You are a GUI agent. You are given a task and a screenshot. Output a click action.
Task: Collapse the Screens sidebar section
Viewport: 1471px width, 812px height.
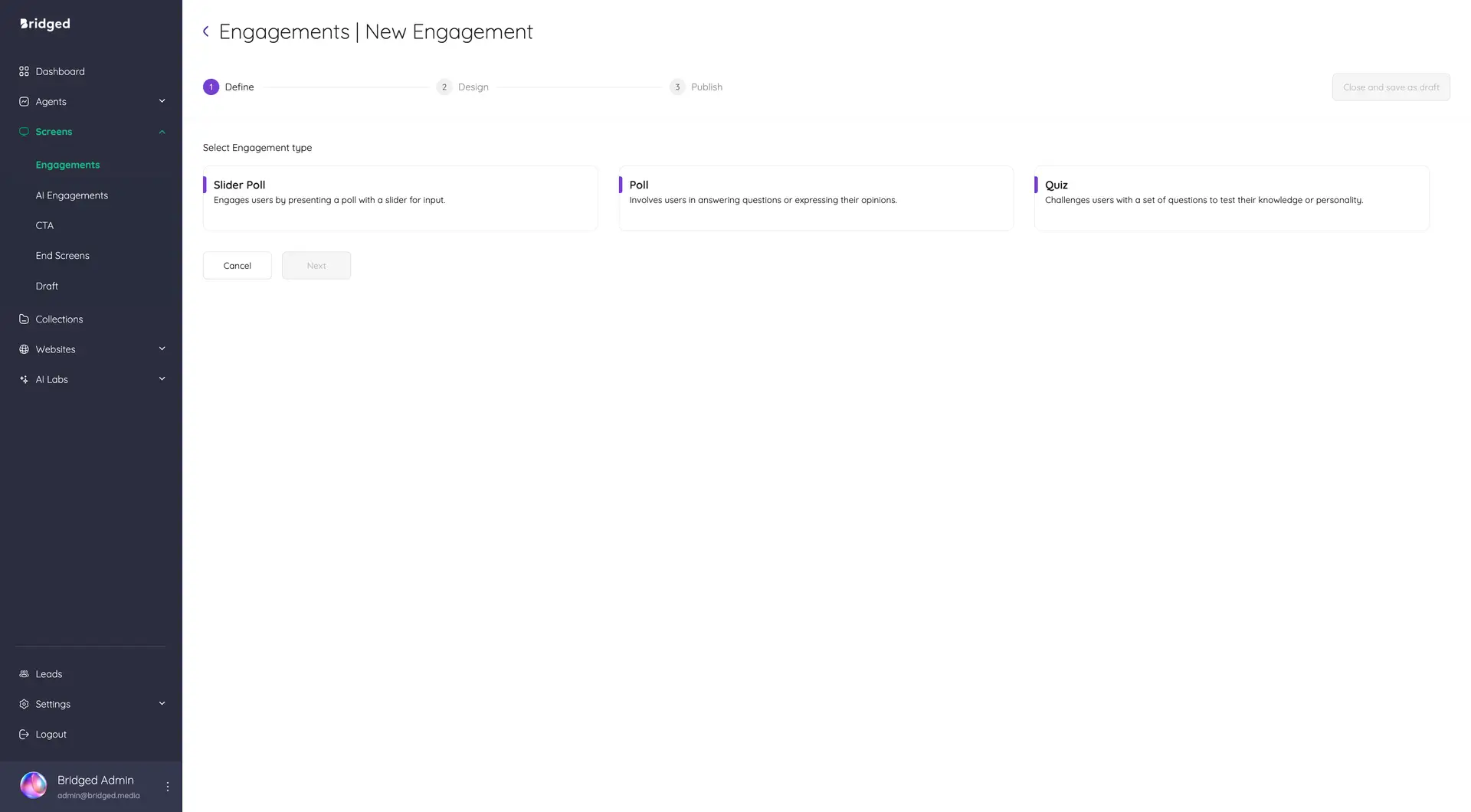click(x=162, y=131)
